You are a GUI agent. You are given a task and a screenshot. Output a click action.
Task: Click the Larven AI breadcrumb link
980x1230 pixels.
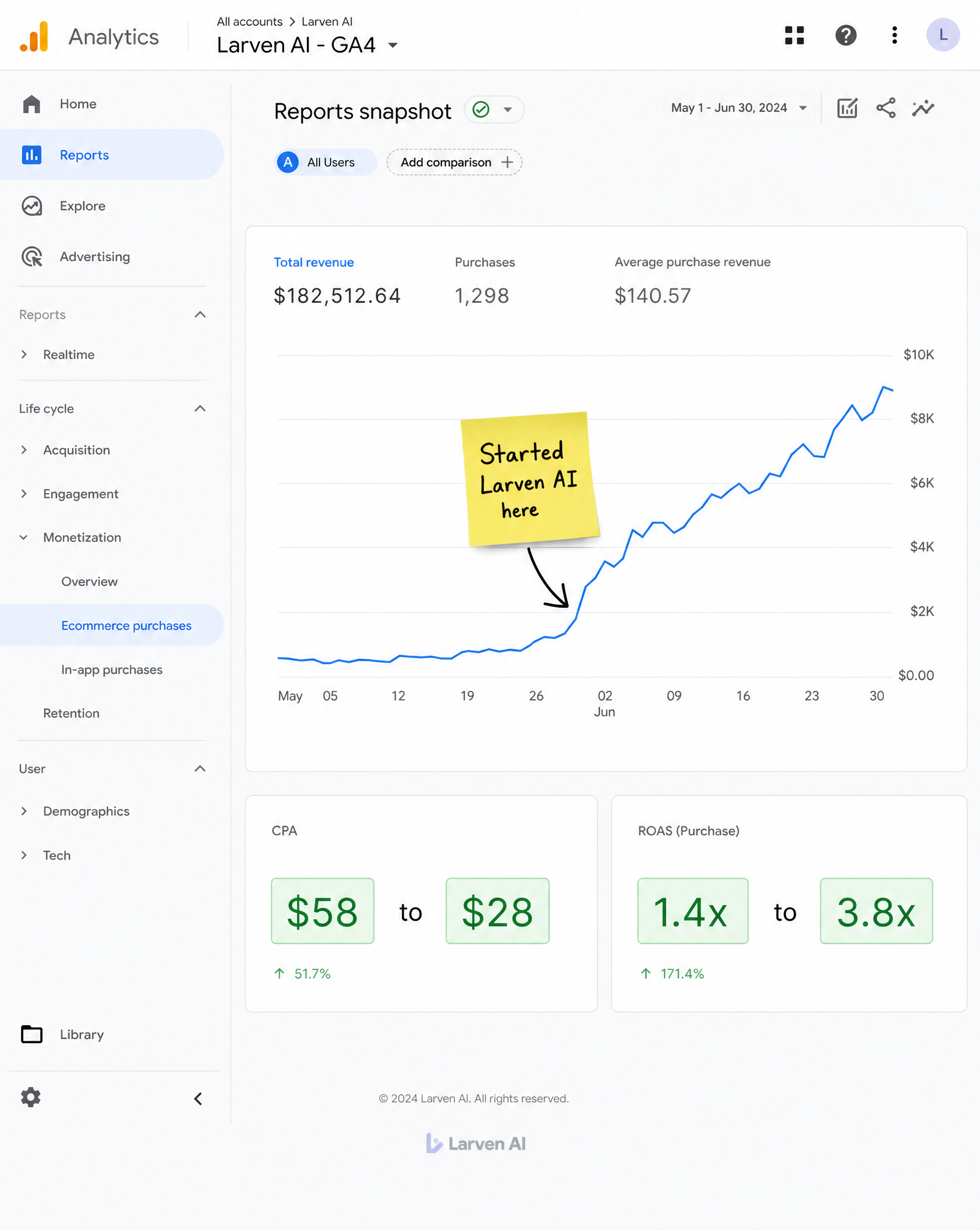[327, 22]
